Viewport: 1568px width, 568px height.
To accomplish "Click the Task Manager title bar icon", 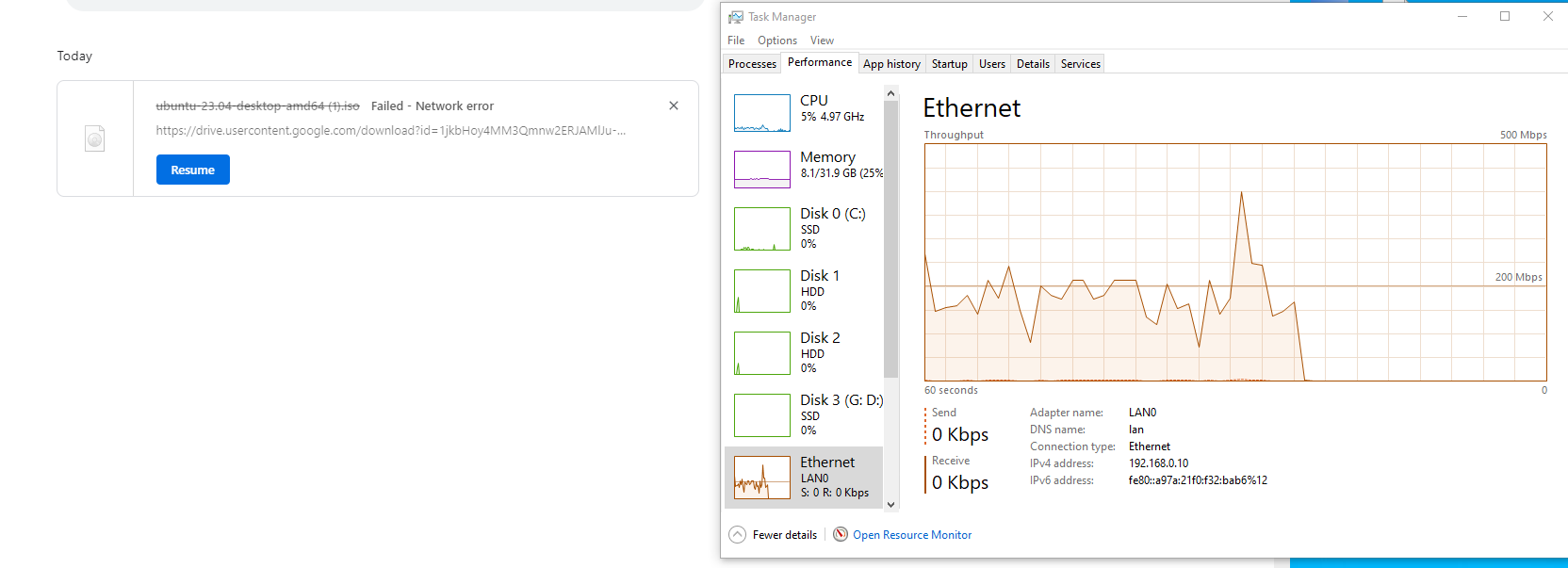I will 736,17.
